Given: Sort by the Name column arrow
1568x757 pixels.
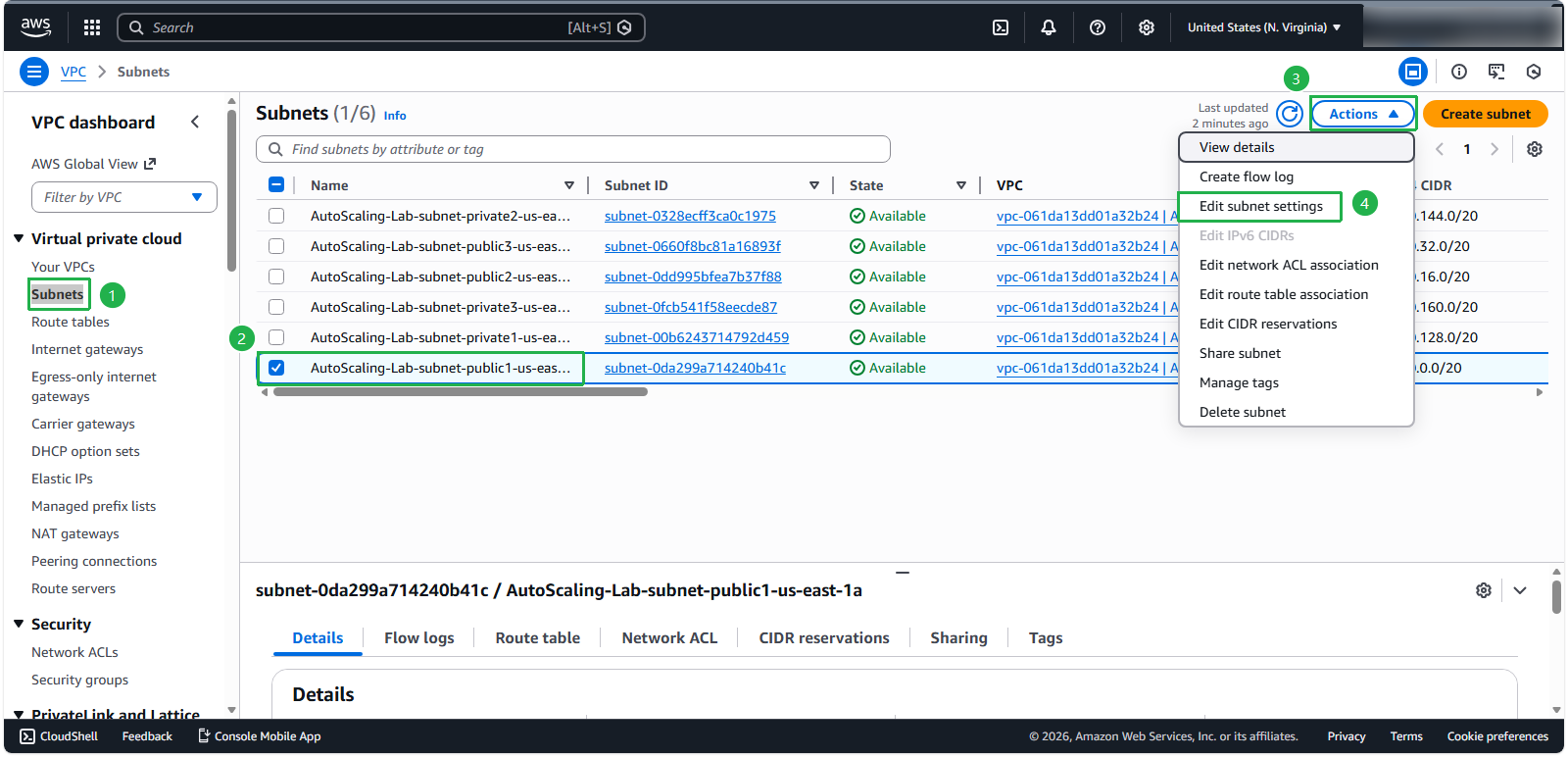Looking at the screenshot, I should tap(569, 185).
